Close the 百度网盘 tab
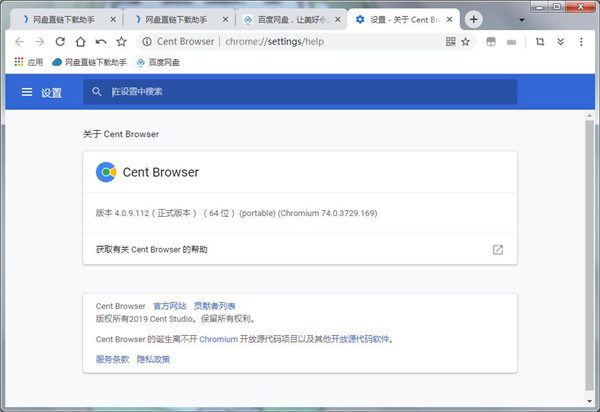Image resolution: width=600 pixels, height=412 pixels. click(338, 20)
